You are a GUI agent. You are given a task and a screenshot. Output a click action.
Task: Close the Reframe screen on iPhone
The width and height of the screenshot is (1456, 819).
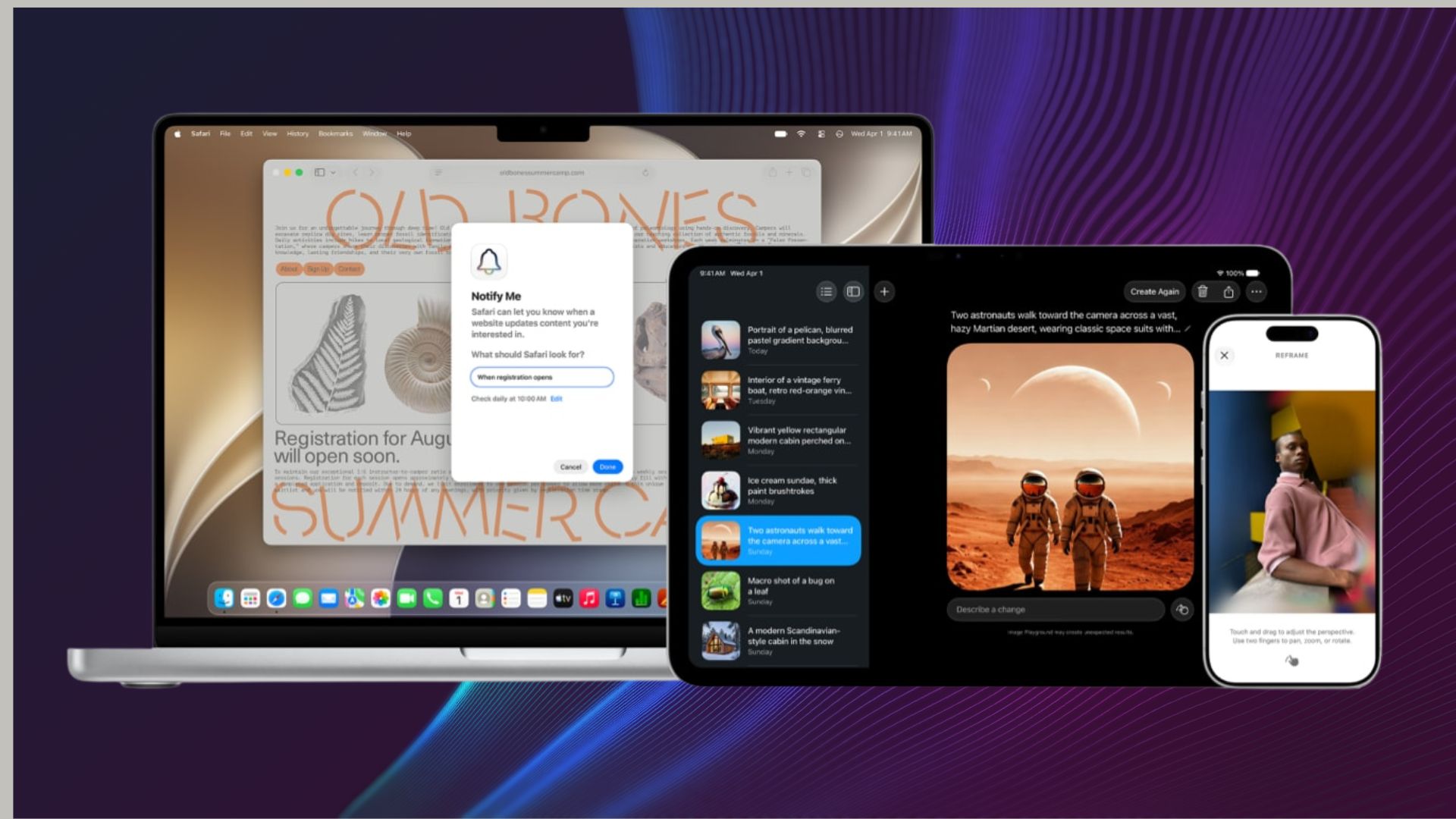(1224, 355)
